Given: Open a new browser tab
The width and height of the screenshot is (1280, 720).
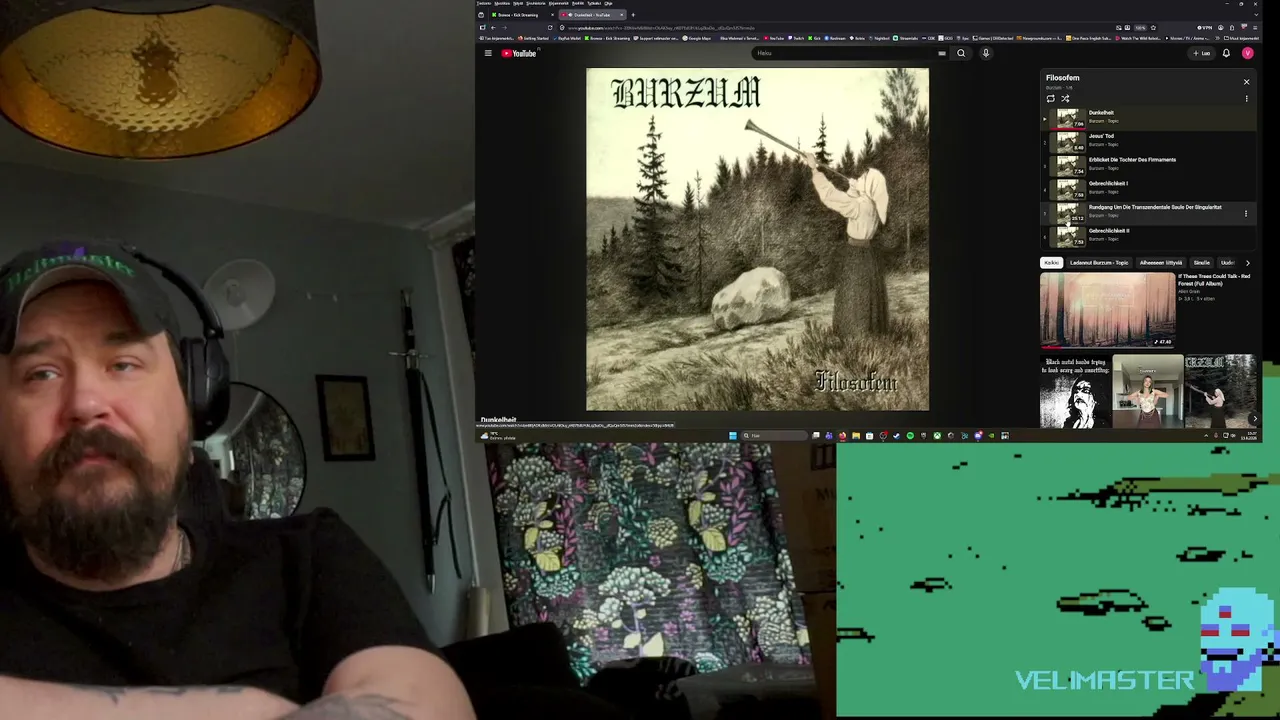Looking at the screenshot, I should click(633, 15).
